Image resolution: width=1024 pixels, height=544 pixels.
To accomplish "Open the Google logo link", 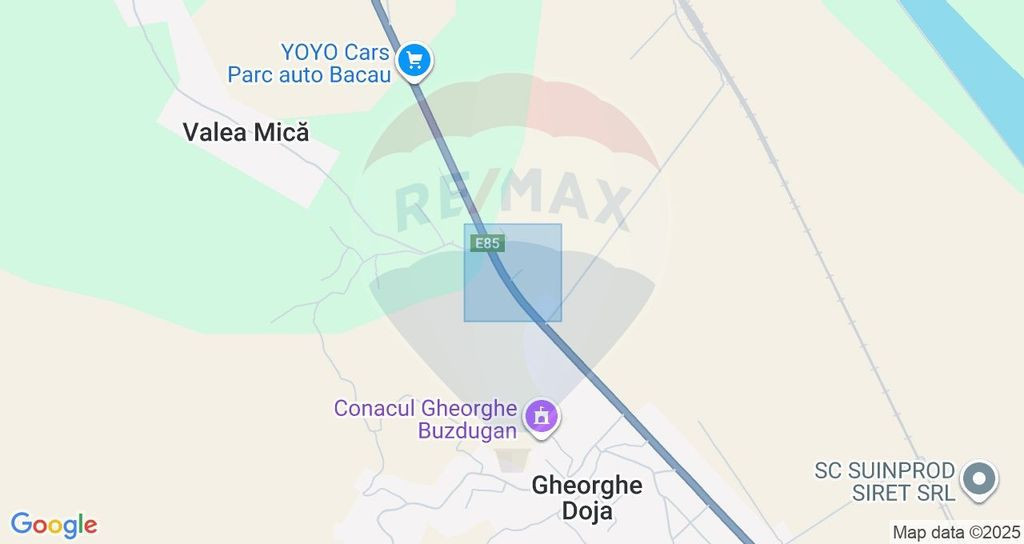I will 54,525.
